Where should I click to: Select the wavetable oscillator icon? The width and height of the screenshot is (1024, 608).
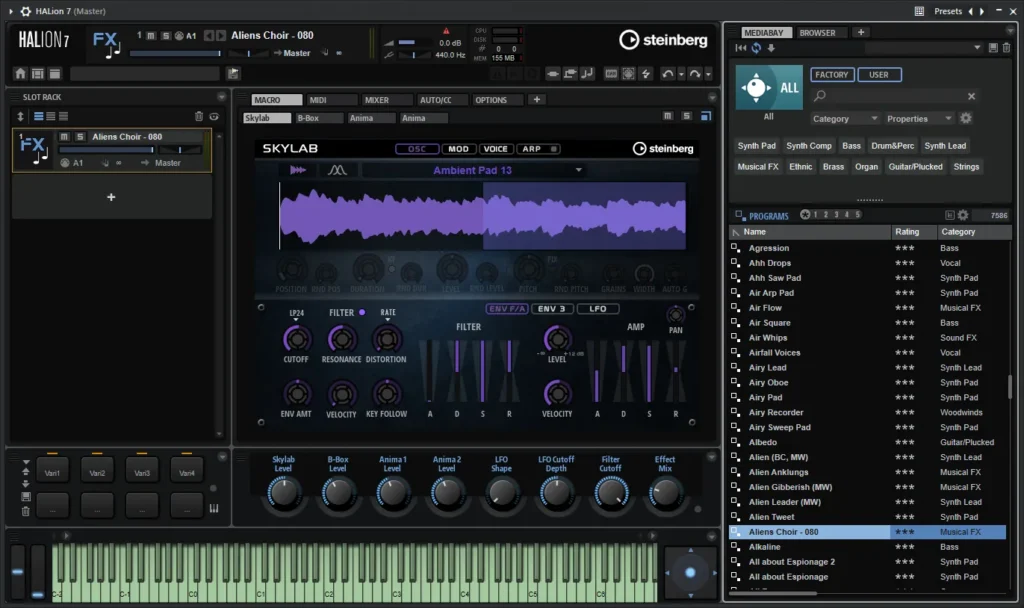click(337, 170)
